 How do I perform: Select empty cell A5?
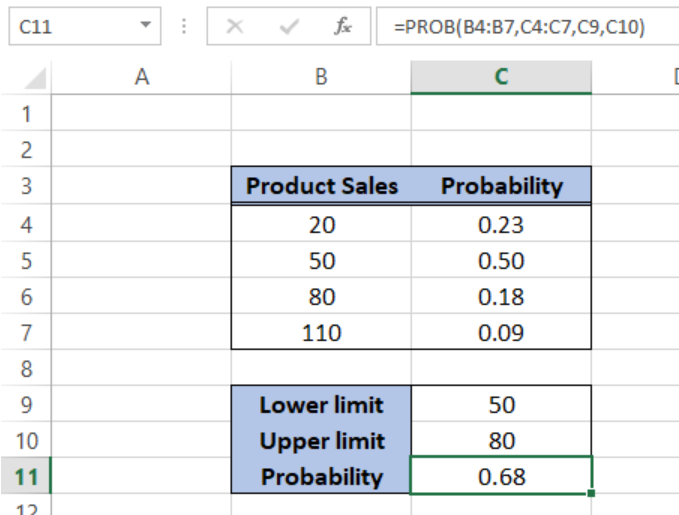click(x=142, y=260)
